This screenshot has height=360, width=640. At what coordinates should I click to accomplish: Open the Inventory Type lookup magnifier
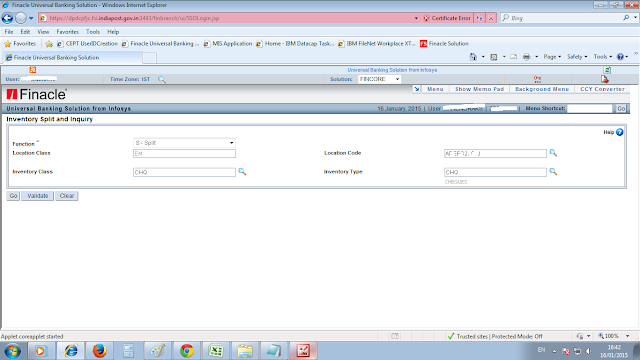pos(553,172)
